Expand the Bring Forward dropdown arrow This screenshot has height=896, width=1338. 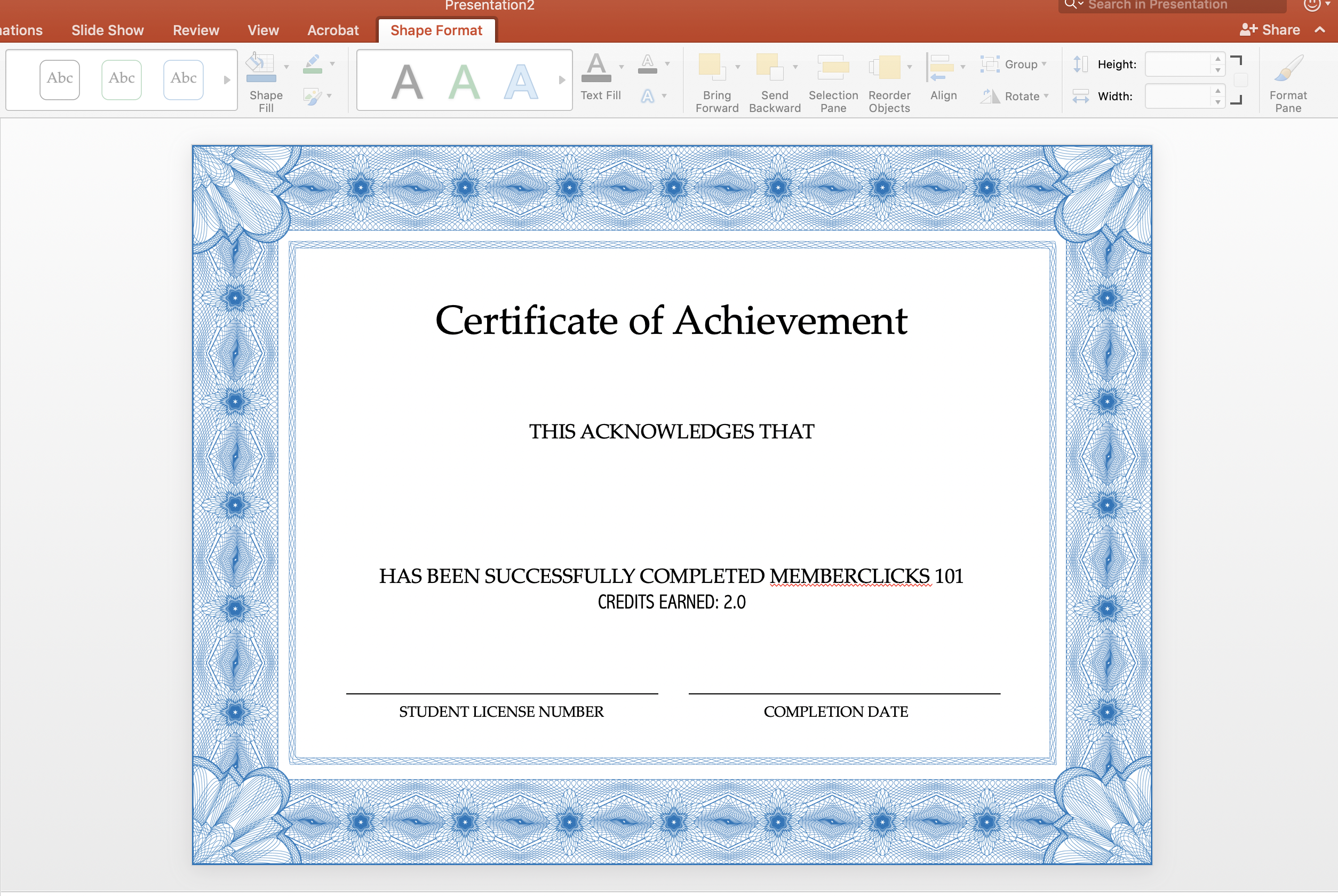click(737, 67)
